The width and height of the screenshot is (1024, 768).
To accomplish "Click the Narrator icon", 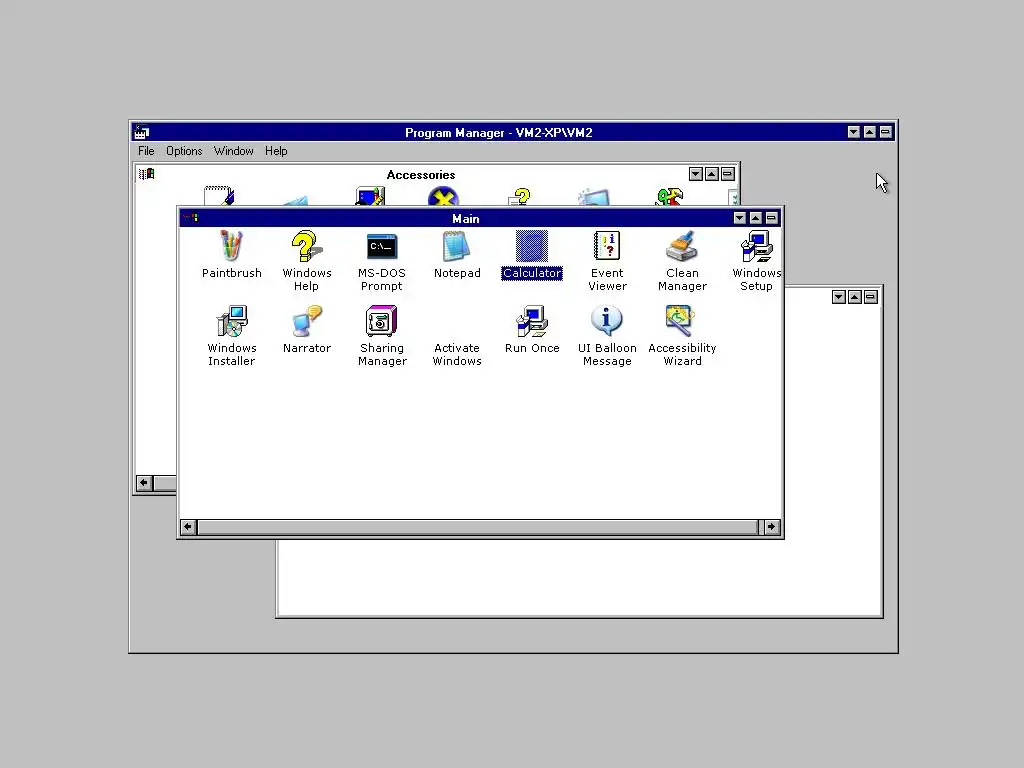I will [x=306, y=321].
